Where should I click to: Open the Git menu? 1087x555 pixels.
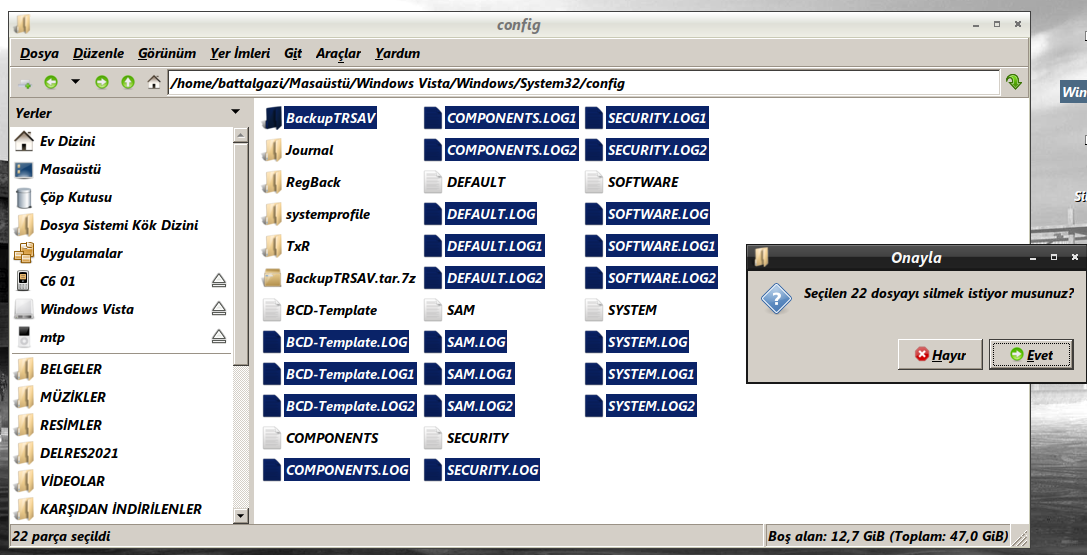(x=293, y=53)
